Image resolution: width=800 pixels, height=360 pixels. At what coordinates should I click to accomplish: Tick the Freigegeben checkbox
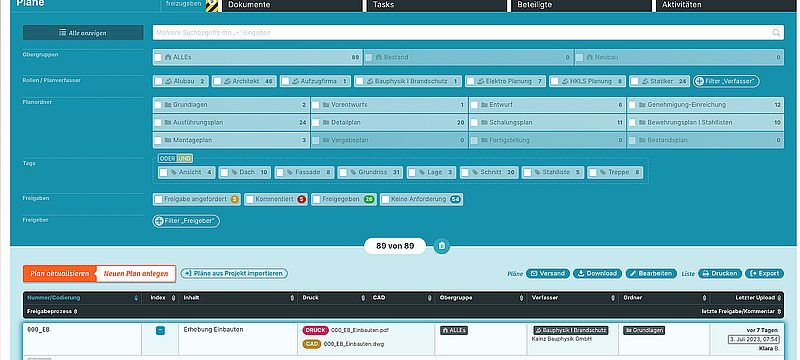click(317, 199)
